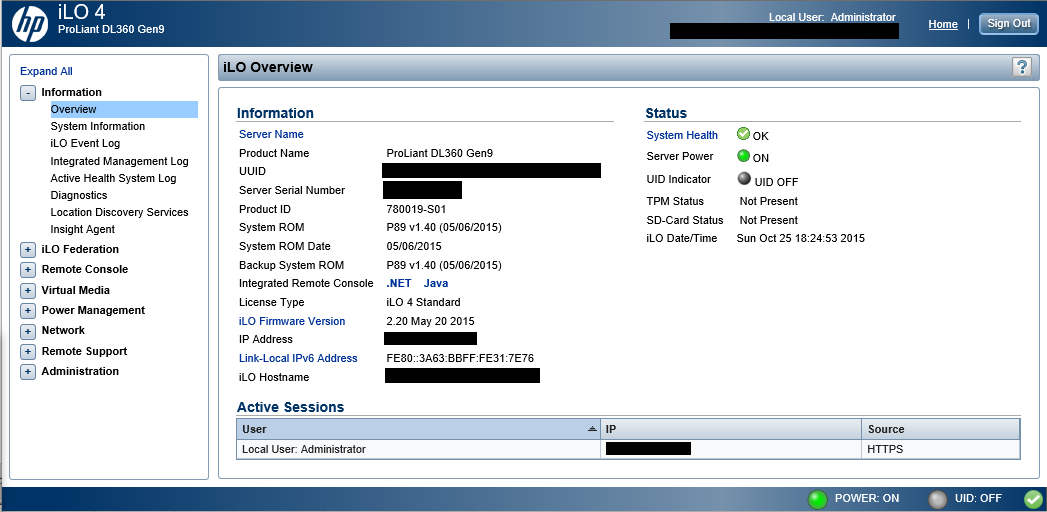Sort the User column with the arrow
This screenshot has width=1047, height=512.
(x=592, y=429)
